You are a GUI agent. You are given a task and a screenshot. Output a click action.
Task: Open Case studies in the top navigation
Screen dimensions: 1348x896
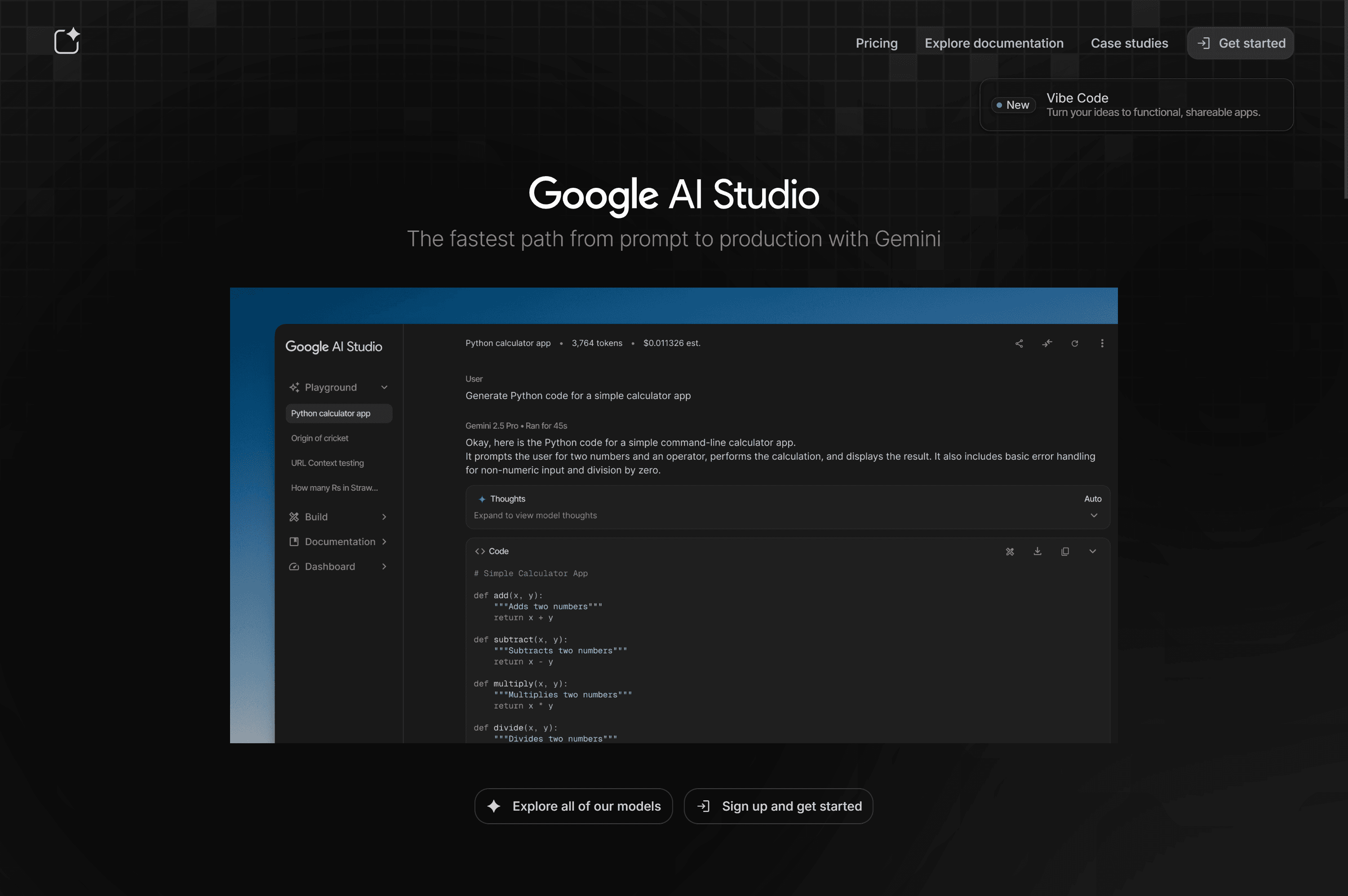pos(1129,44)
